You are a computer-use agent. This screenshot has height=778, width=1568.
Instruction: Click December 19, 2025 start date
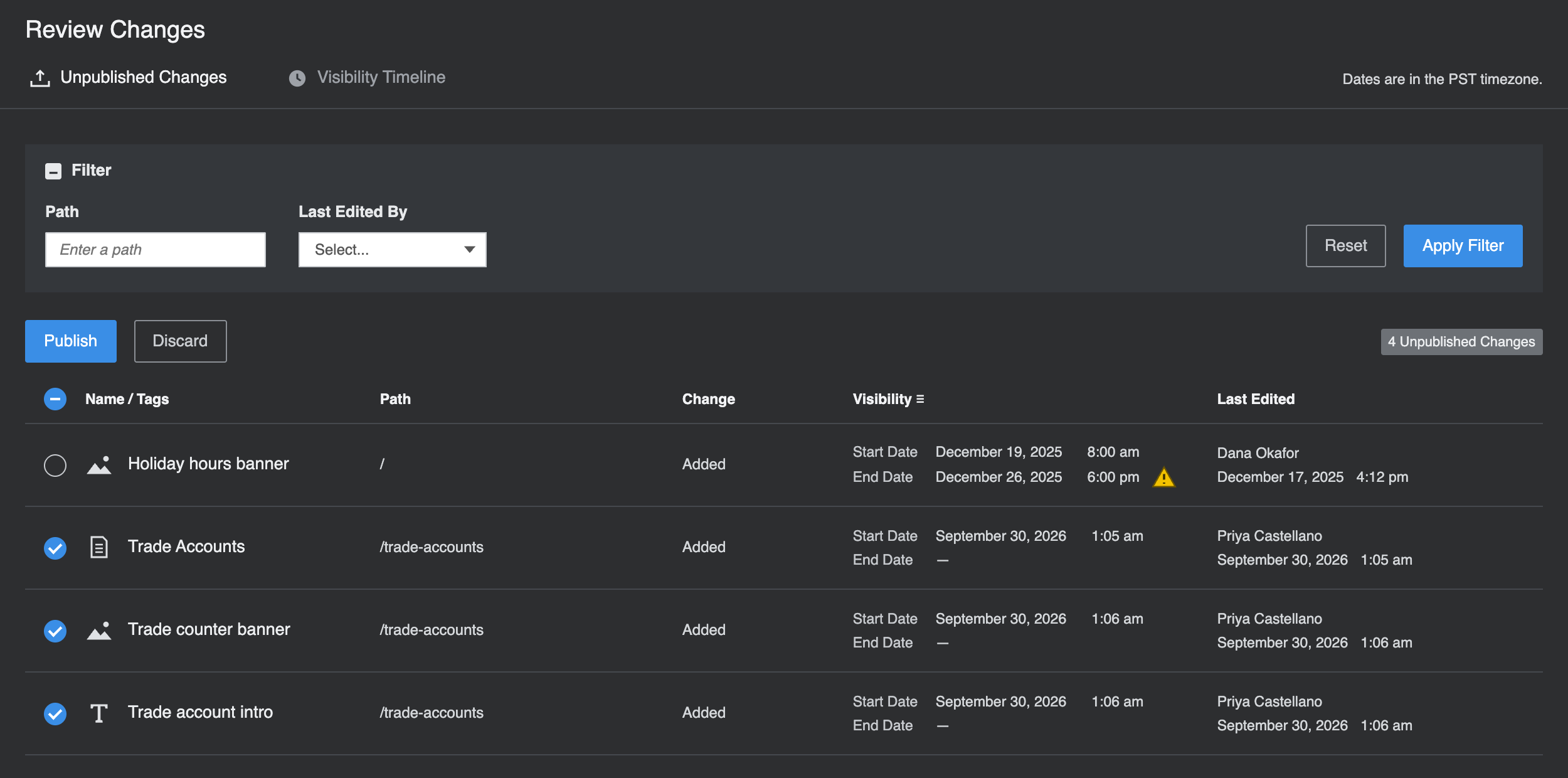pos(999,452)
